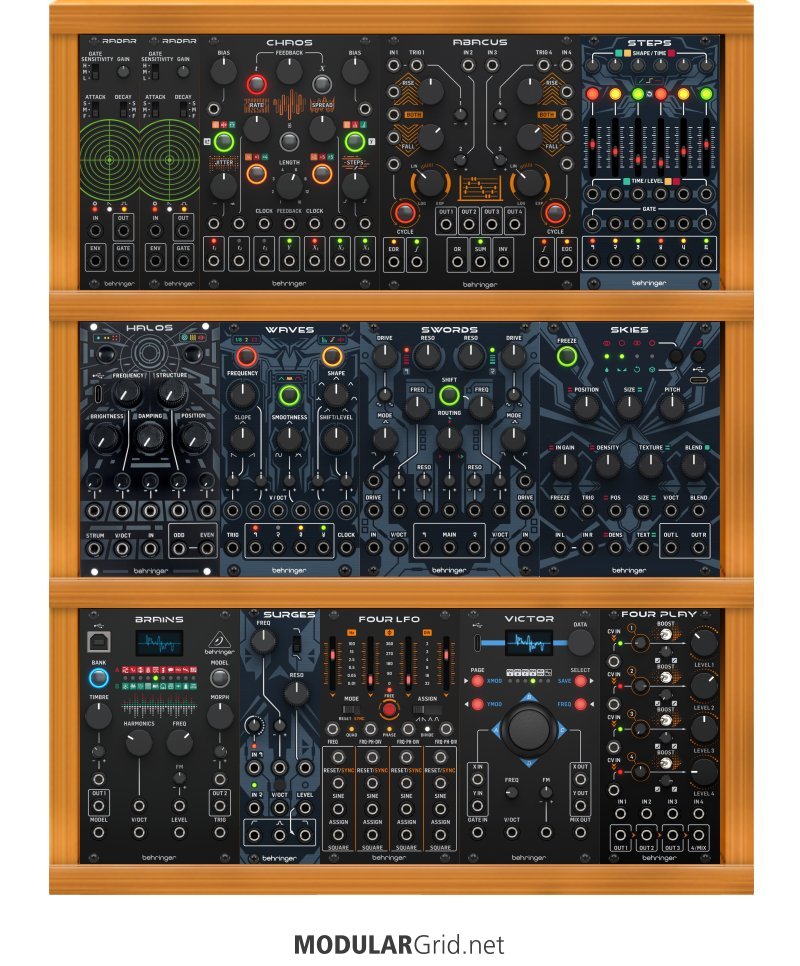
Task: Click the blue A arrow beside Victor joystick
Action: [x=496, y=730]
